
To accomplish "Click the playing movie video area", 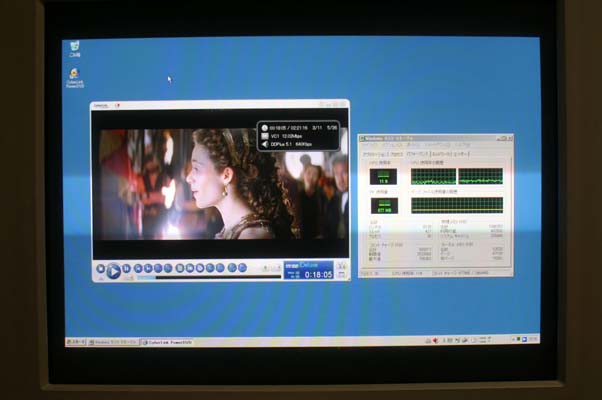I will (x=220, y=184).
